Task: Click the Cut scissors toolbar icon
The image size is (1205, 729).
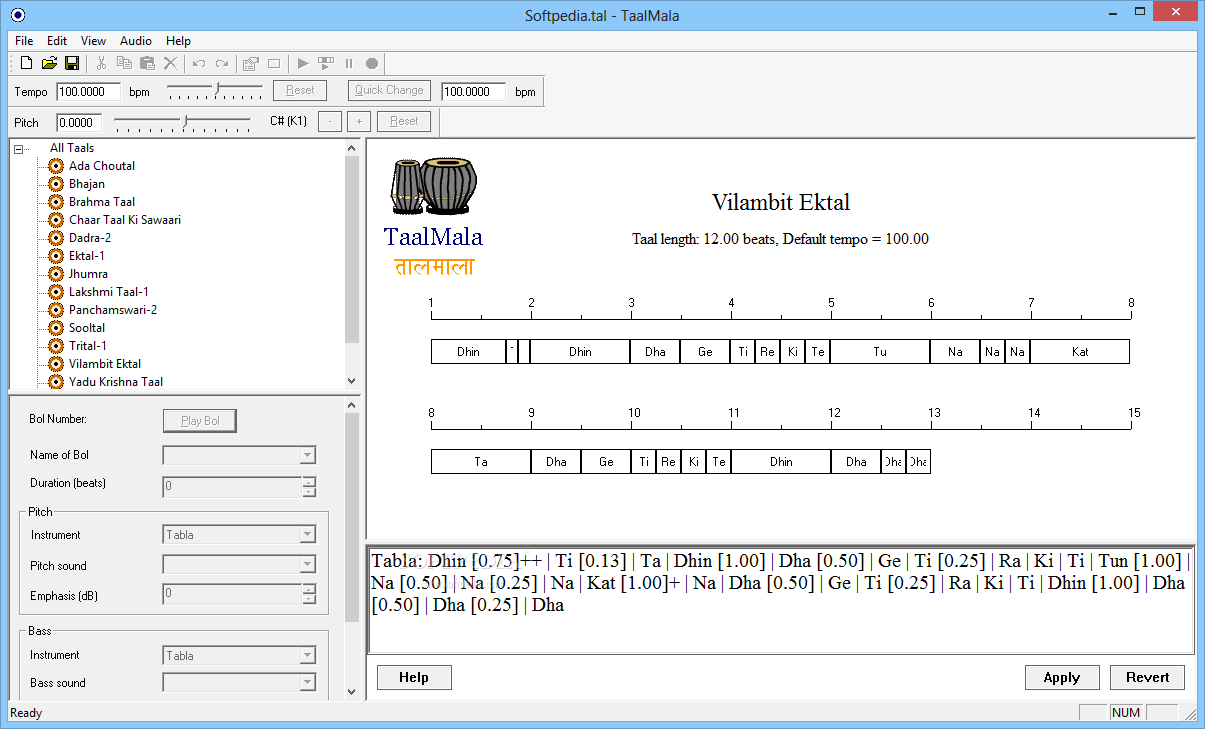Action: click(101, 63)
